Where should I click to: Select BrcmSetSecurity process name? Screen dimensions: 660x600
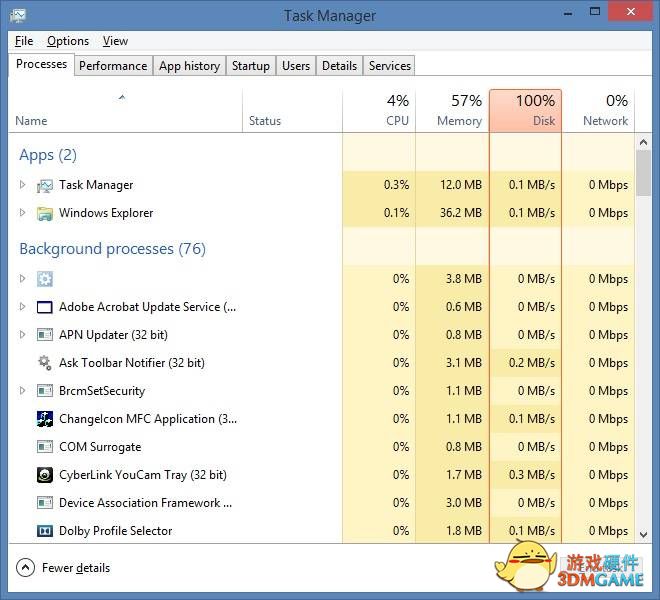102,391
